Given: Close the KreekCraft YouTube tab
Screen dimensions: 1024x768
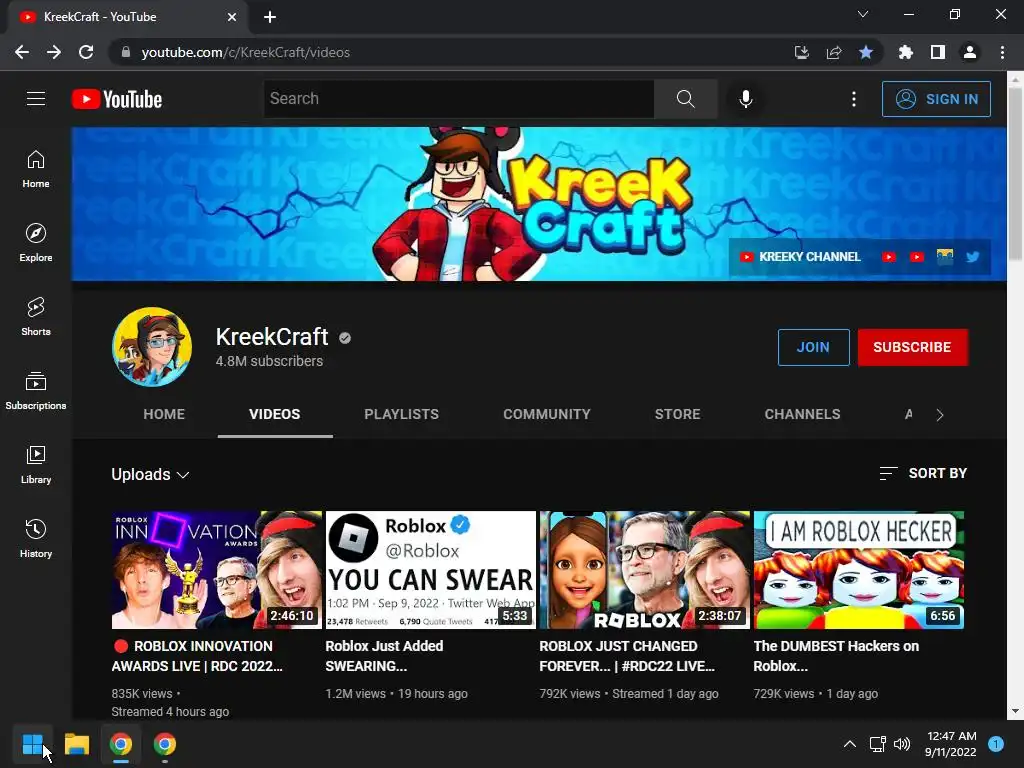Looking at the screenshot, I should click(x=232, y=17).
